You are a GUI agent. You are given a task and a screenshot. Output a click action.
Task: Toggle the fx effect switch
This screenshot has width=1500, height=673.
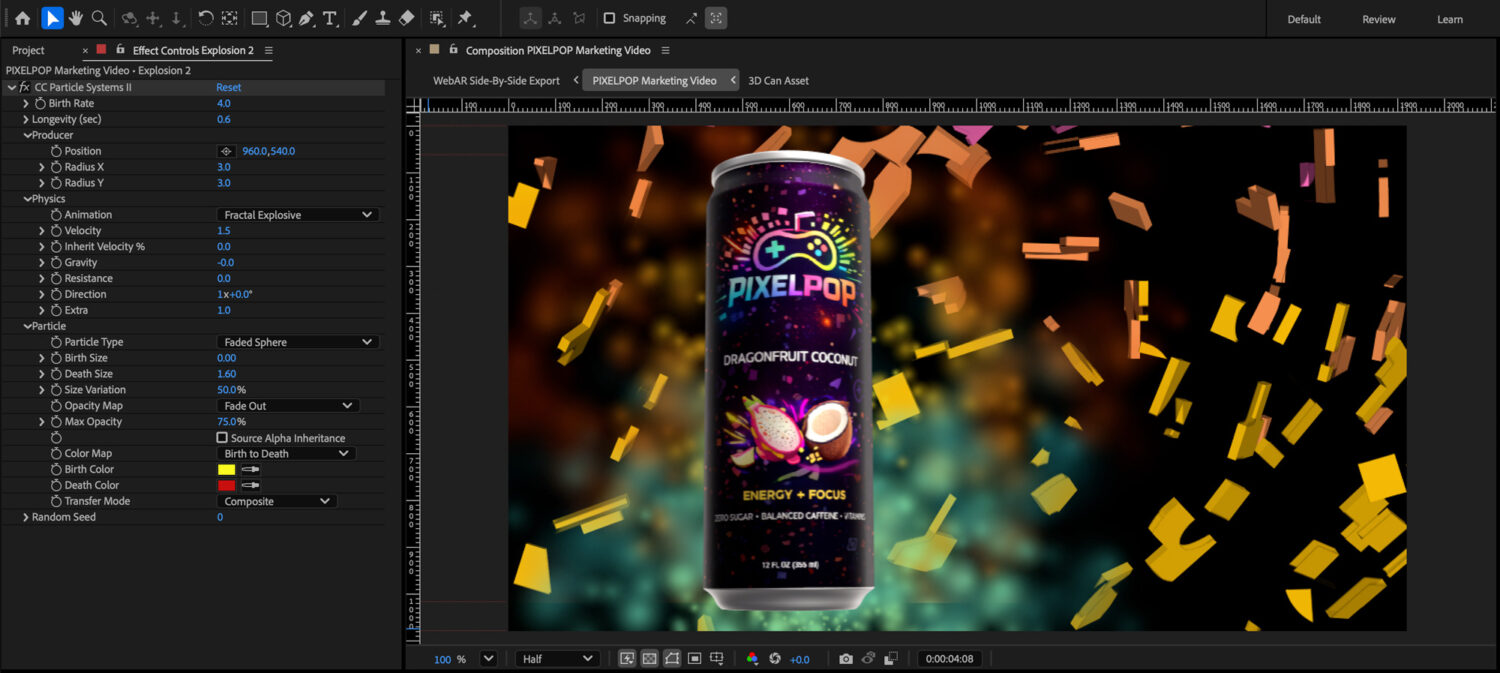tap(24, 87)
